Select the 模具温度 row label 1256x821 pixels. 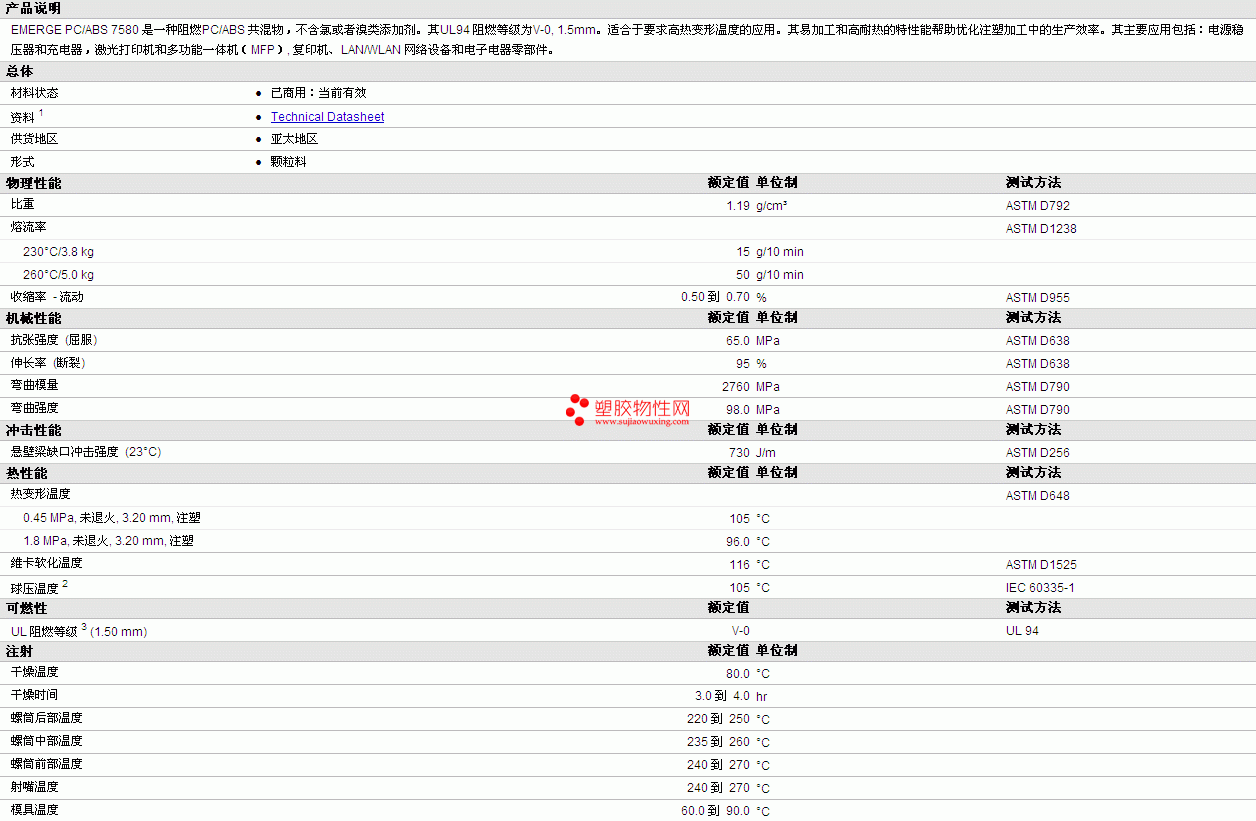pyautogui.click(x=35, y=809)
